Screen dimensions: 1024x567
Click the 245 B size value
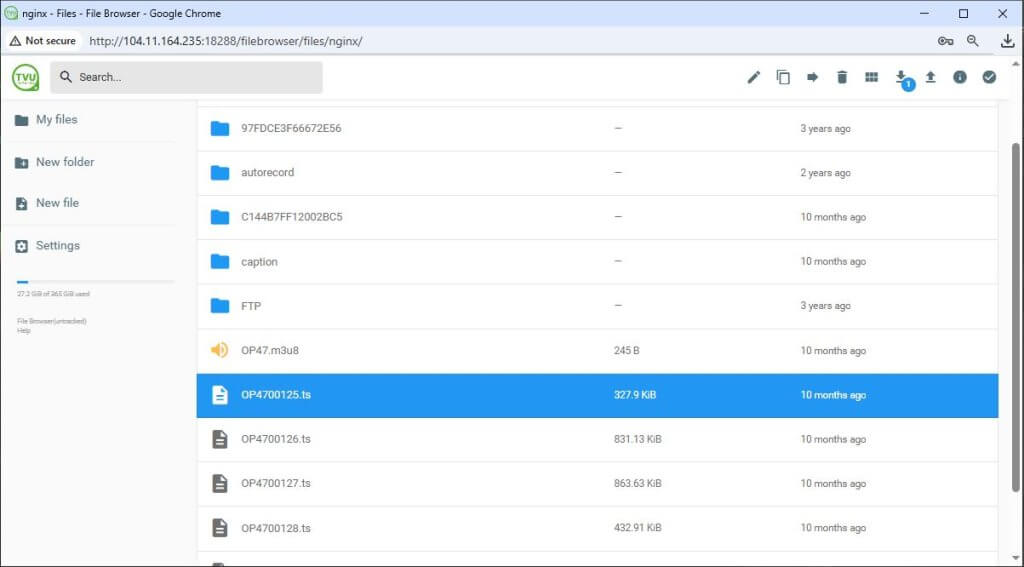point(626,350)
